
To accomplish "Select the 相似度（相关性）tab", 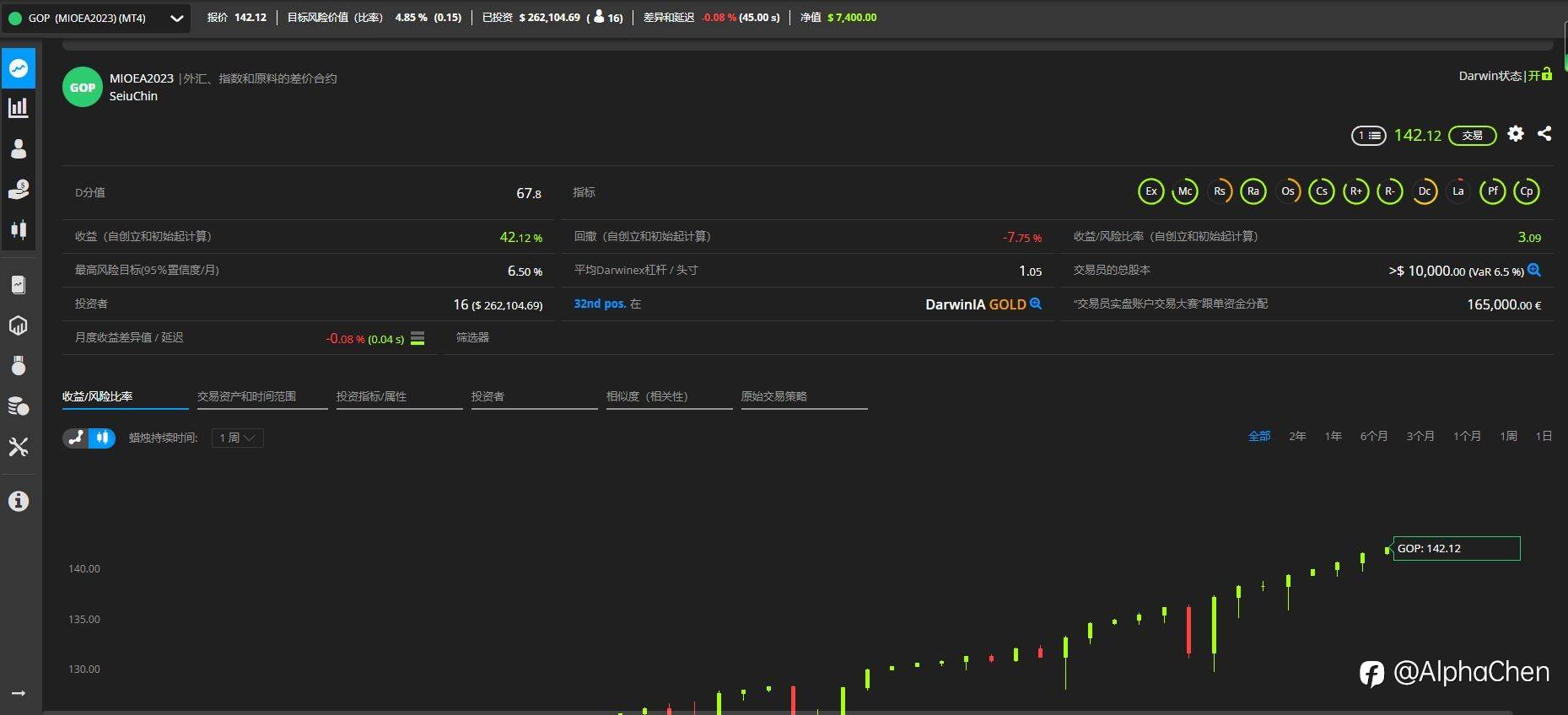I will click(670, 397).
